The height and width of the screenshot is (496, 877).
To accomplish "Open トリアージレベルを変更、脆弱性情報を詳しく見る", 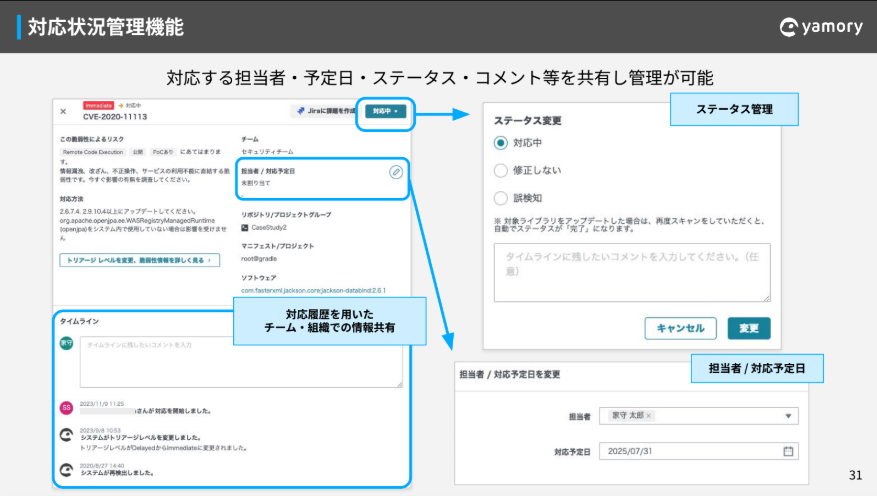I will tap(139, 260).
